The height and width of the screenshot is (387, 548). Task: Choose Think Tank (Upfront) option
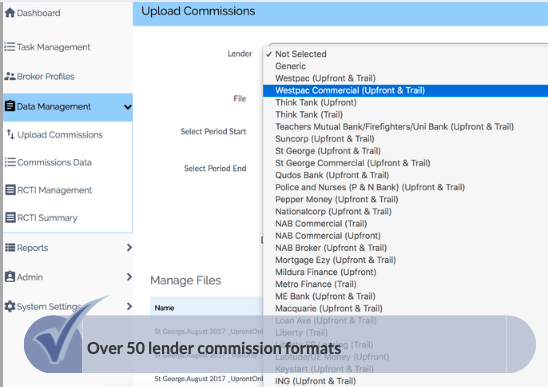pyautogui.click(x=316, y=102)
